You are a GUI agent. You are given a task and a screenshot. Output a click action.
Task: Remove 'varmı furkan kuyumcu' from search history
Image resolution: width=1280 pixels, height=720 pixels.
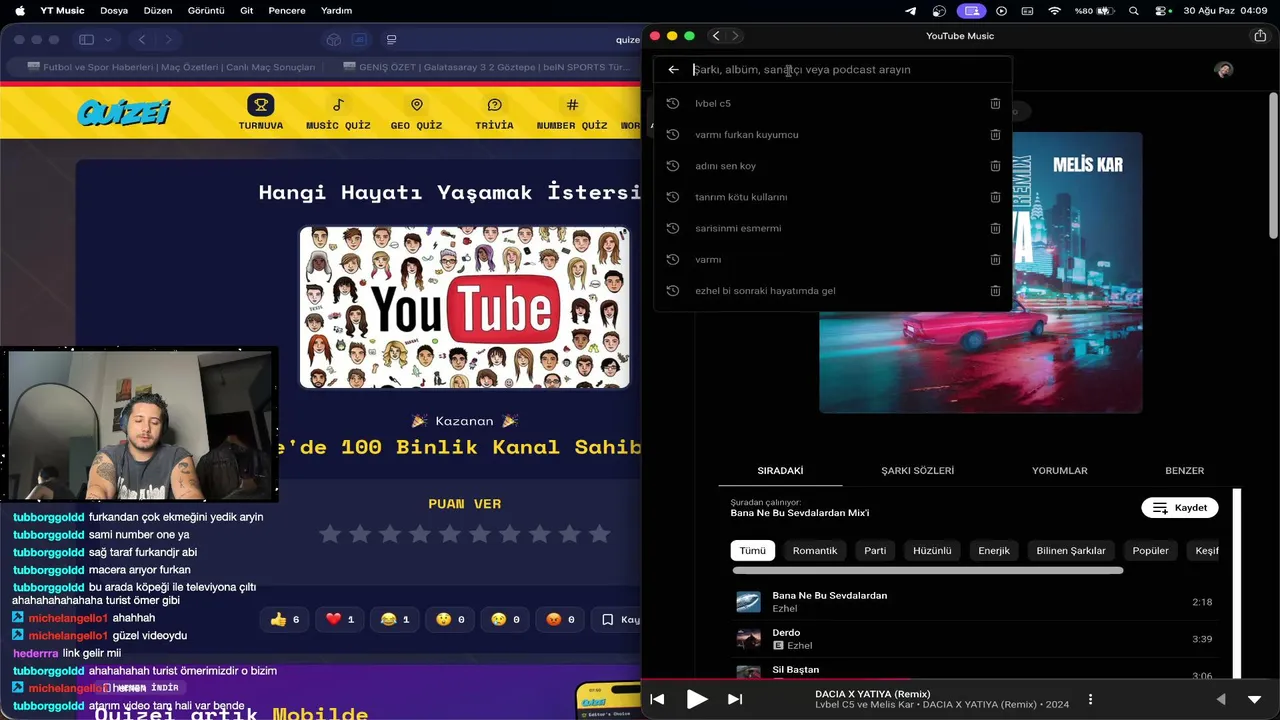[x=995, y=135]
